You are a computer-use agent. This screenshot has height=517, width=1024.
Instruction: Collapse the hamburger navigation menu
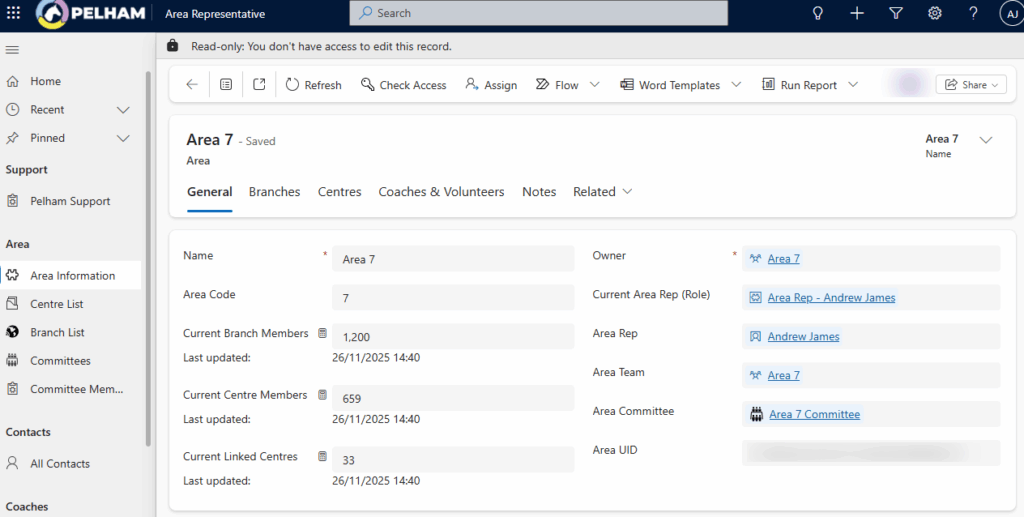[13, 50]
